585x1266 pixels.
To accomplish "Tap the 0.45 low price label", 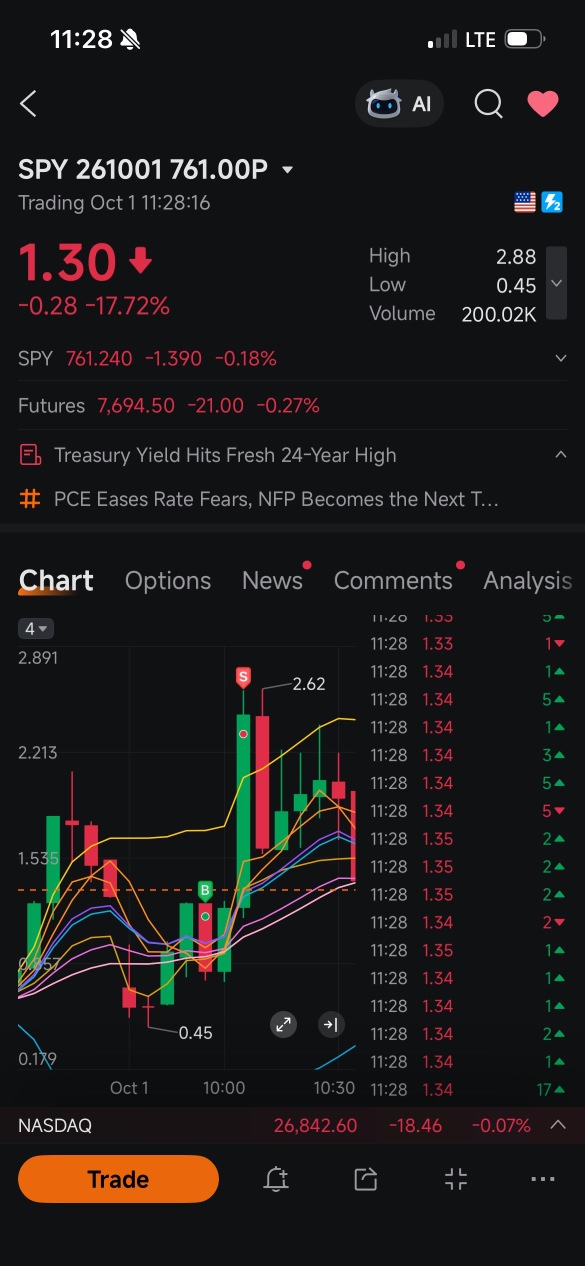I will 195,1033.
